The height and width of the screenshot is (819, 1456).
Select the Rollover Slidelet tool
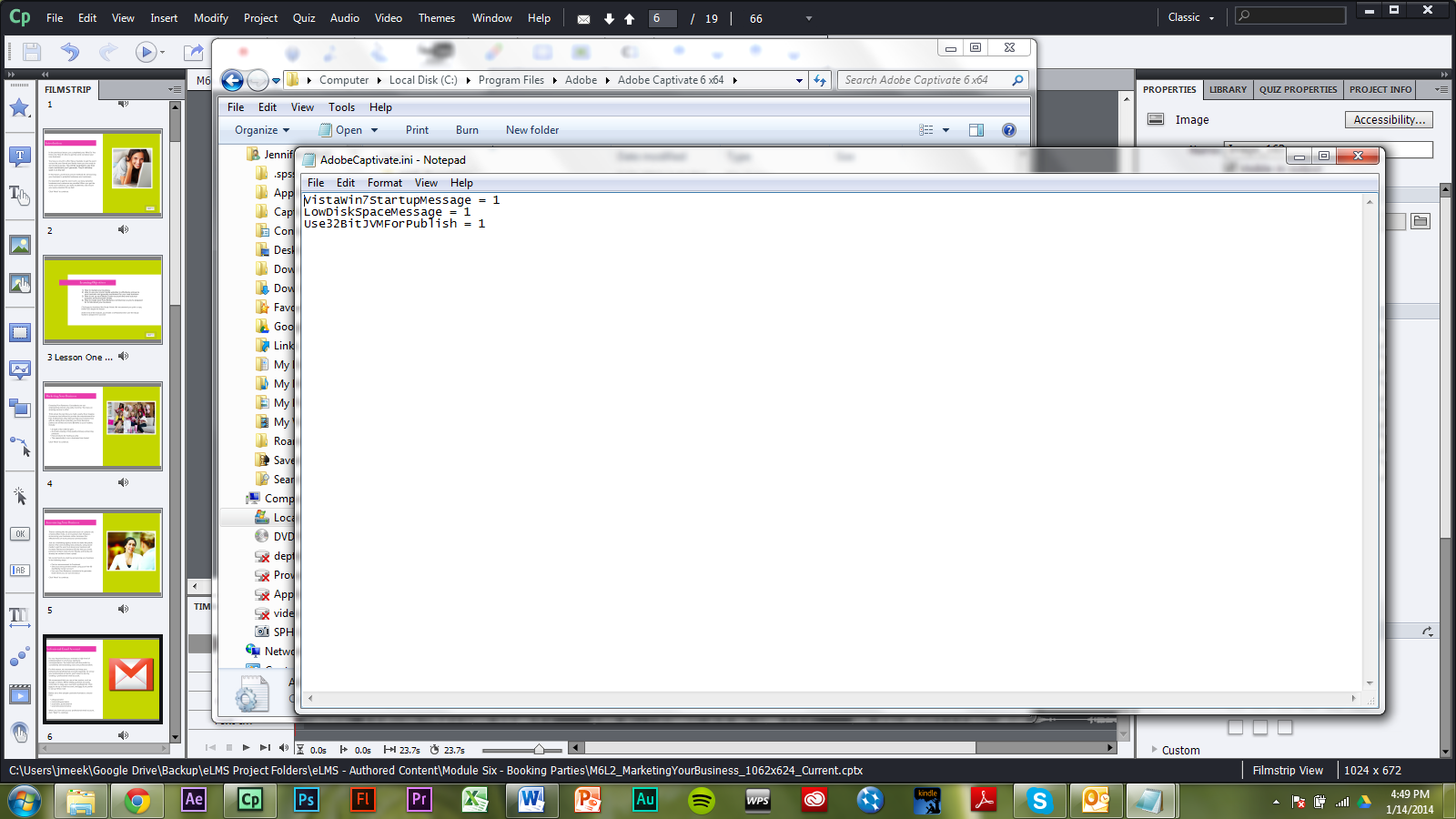tap(20, 370)
